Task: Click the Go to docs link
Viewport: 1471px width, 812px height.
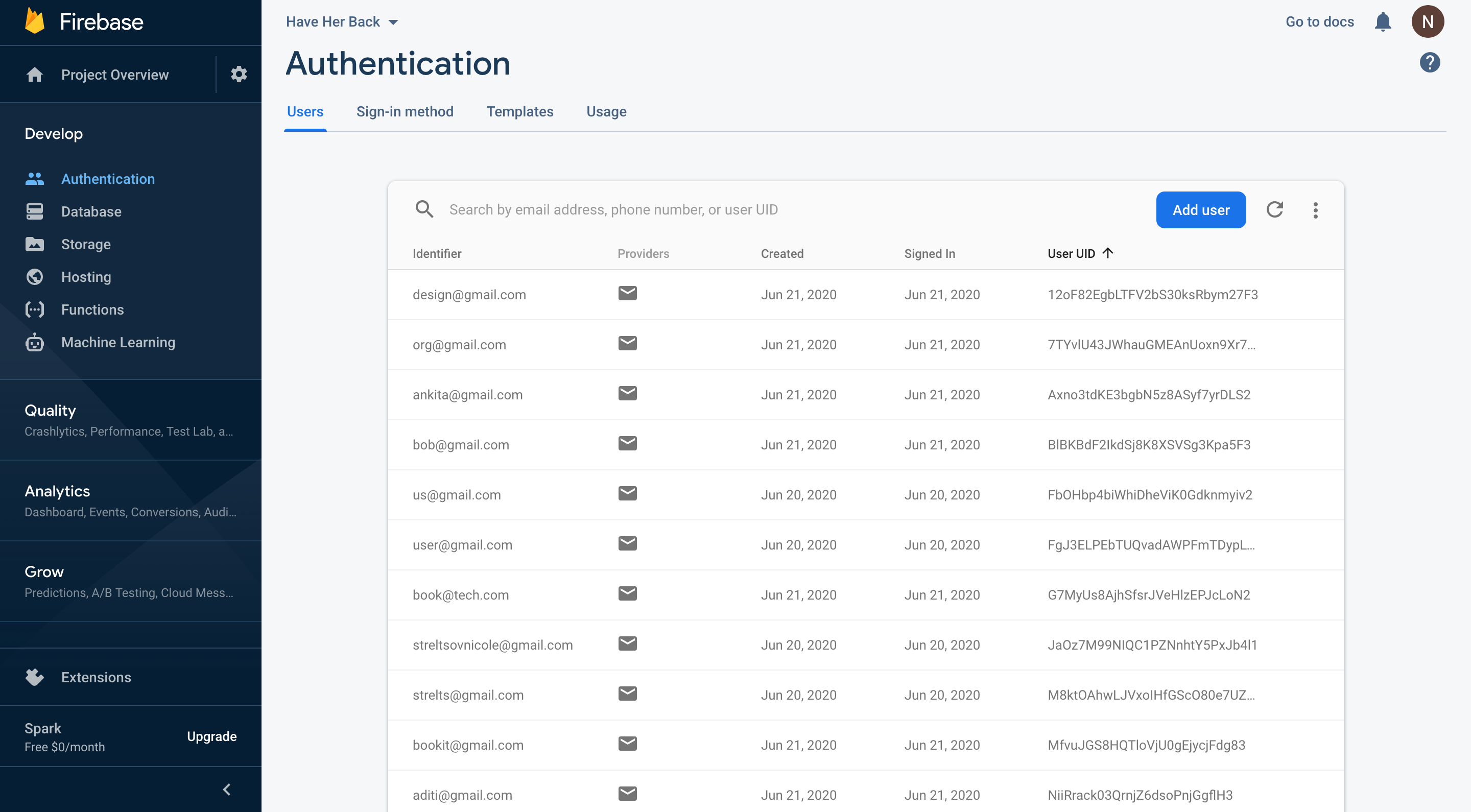Action: [1319, 21]
